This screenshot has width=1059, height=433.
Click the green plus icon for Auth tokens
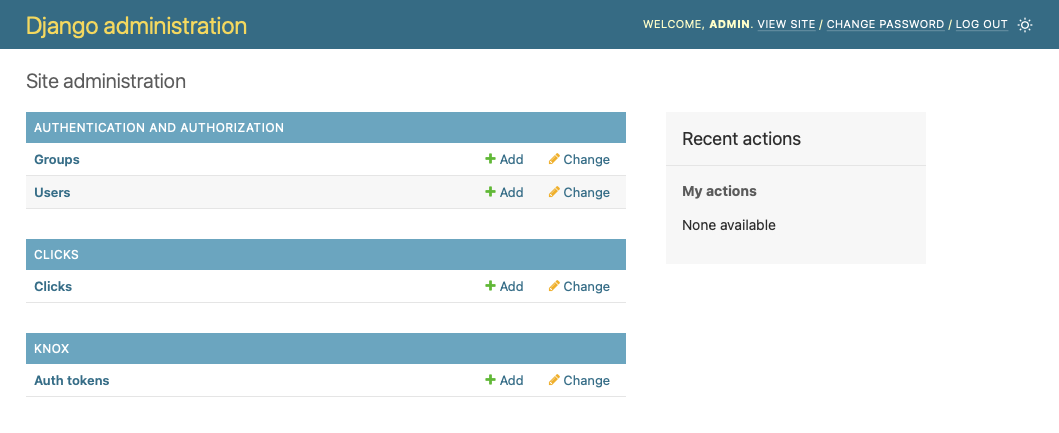[490, 380]
